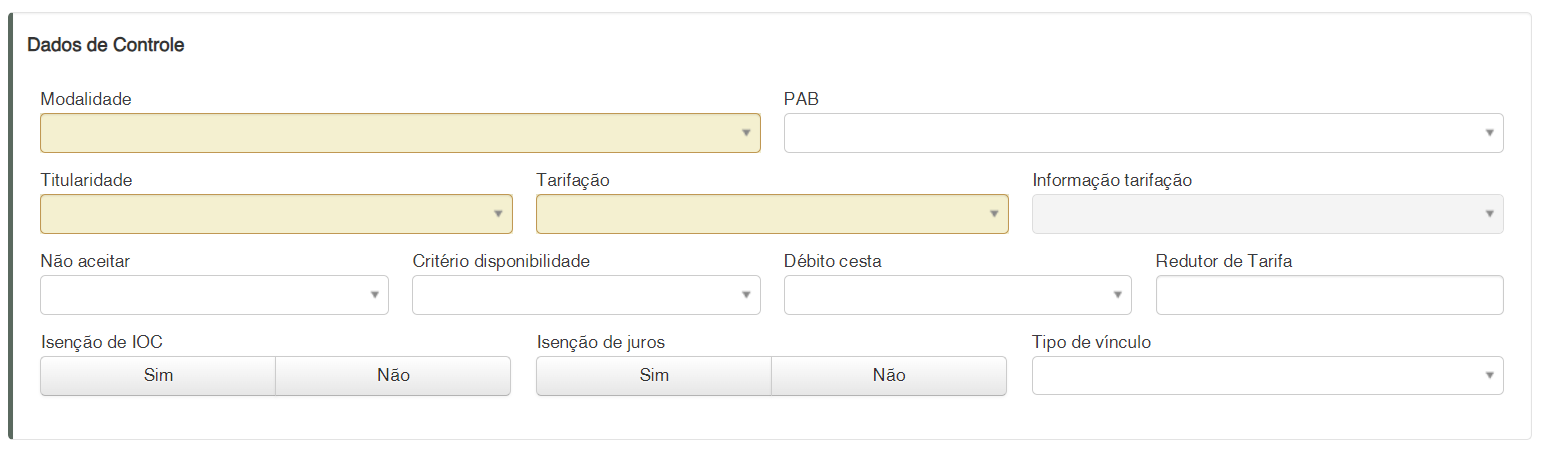
Task: Expand the Débito cesta dropdown
Action: (x=957, y=295)
